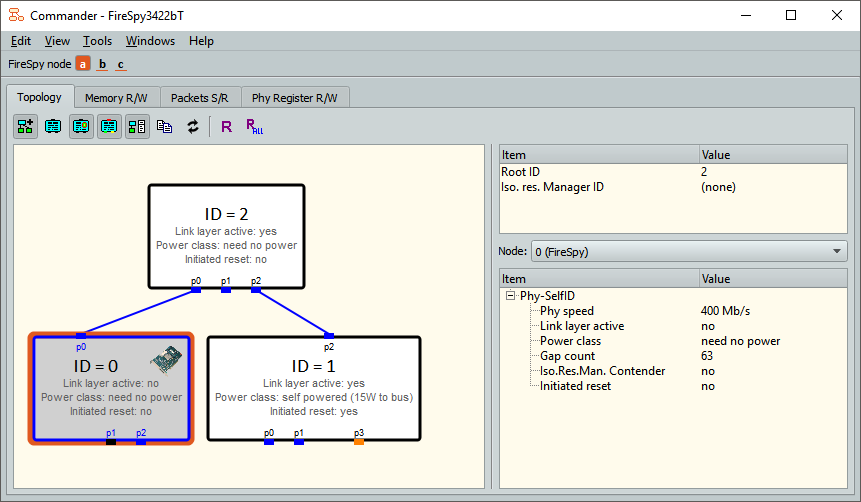
Task: Collapse the Phy-SelfID tree node
Action: tap(511, 295)
